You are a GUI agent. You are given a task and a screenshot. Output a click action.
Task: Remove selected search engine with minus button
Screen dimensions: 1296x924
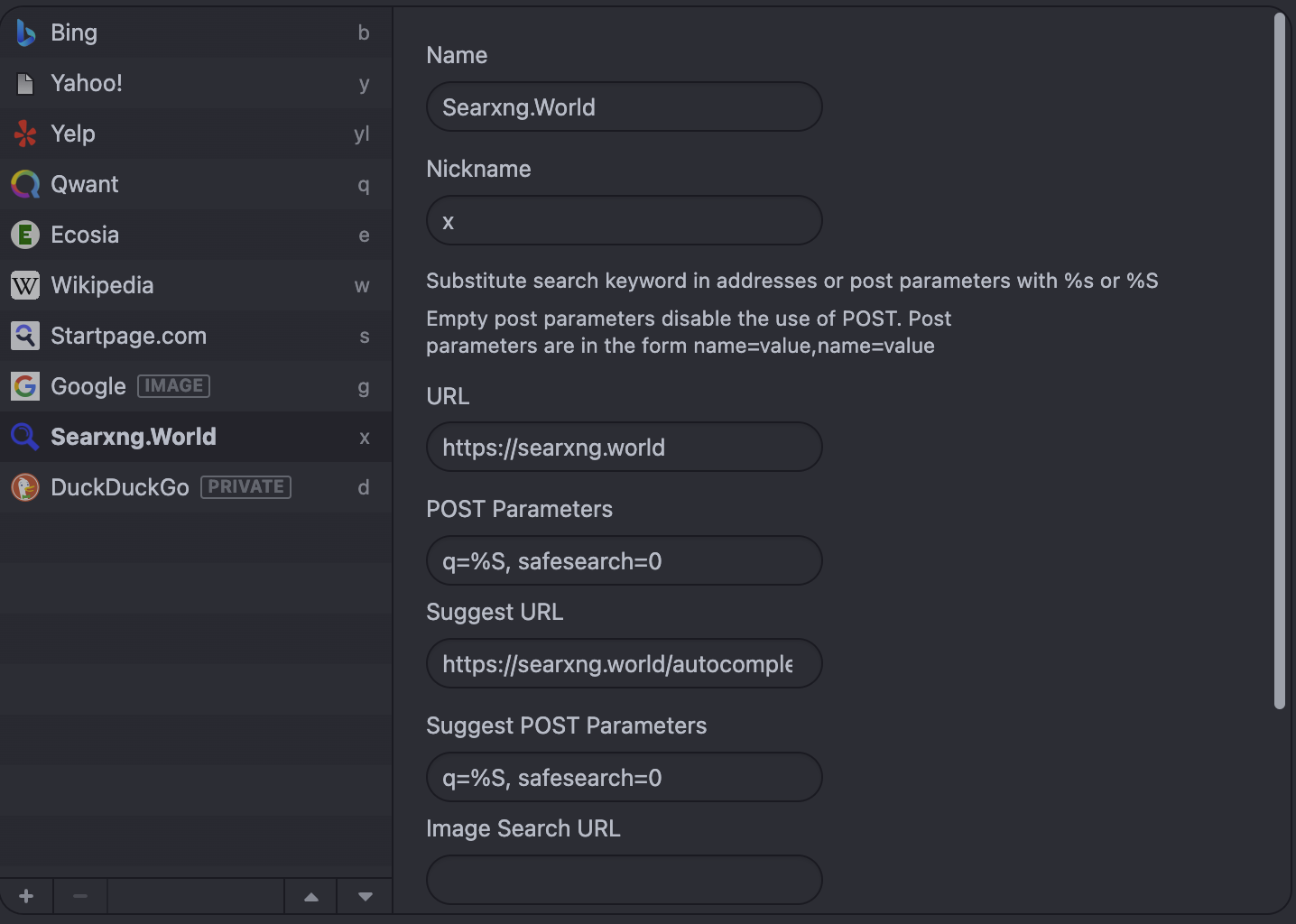click(x=80, y=896)
